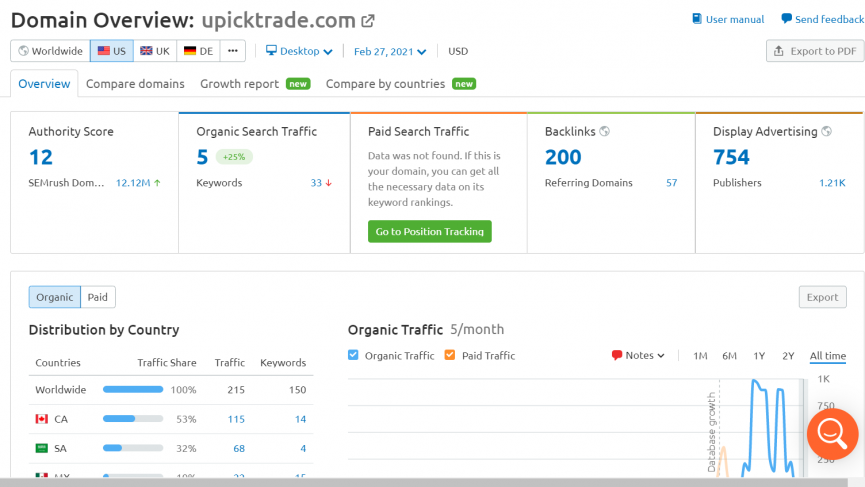Click the Export button above chart
Image resolution: width=865 pixels, height=487 pixels.
pyautogui.click(x=823, y=297)
